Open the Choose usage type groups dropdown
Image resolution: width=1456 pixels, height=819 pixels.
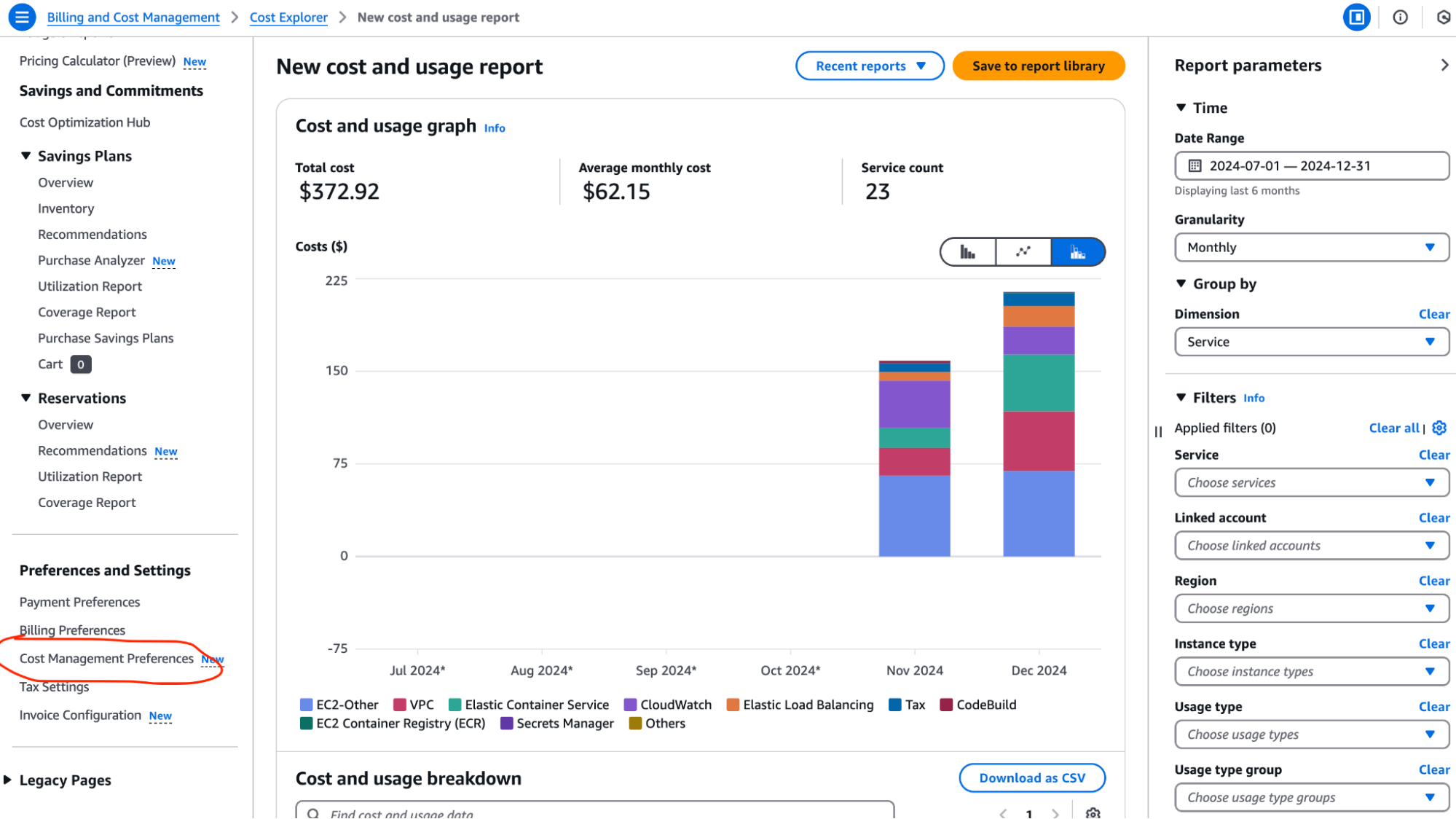click(1311, 797)
